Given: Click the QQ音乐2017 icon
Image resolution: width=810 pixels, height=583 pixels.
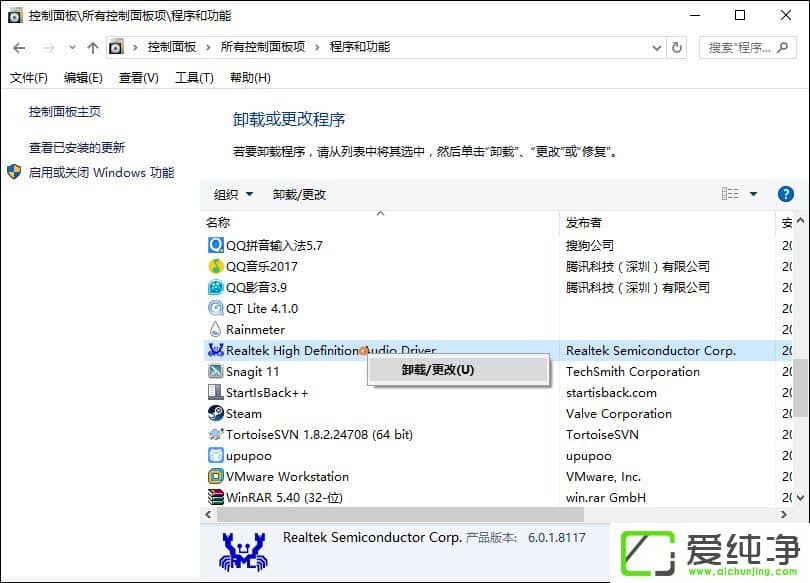Looking at the screenshot, I should coord(216,266).
